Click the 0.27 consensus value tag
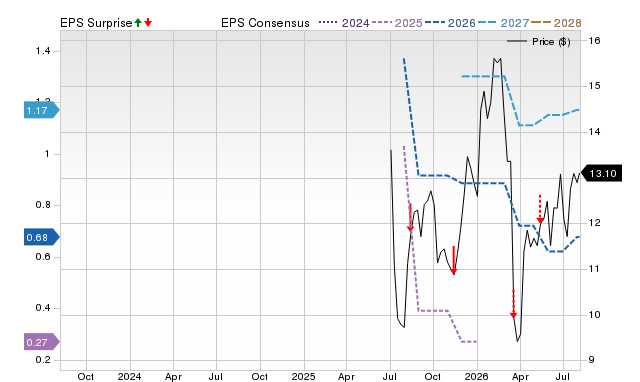The image size is (640, 382). point(42,342)
